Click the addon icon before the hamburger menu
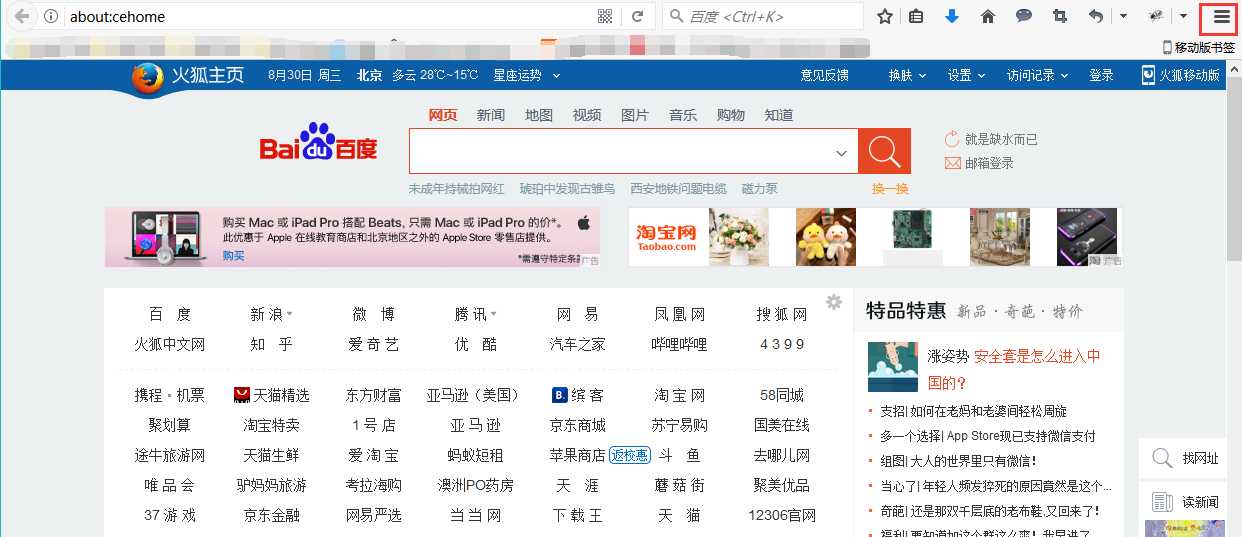Image resolution: width=1242 pixels, height=537 pixels. [1156, 16]
